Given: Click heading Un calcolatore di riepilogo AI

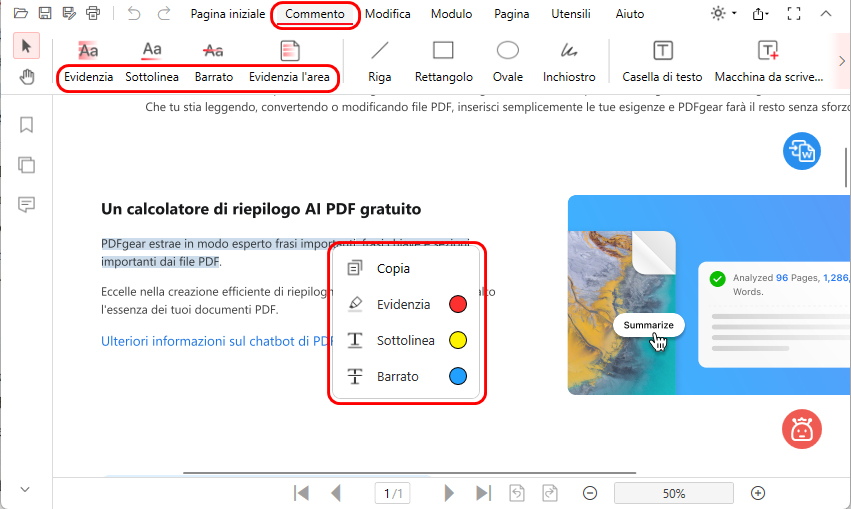Looking at the screenshot, I should (x=261, y=209).
